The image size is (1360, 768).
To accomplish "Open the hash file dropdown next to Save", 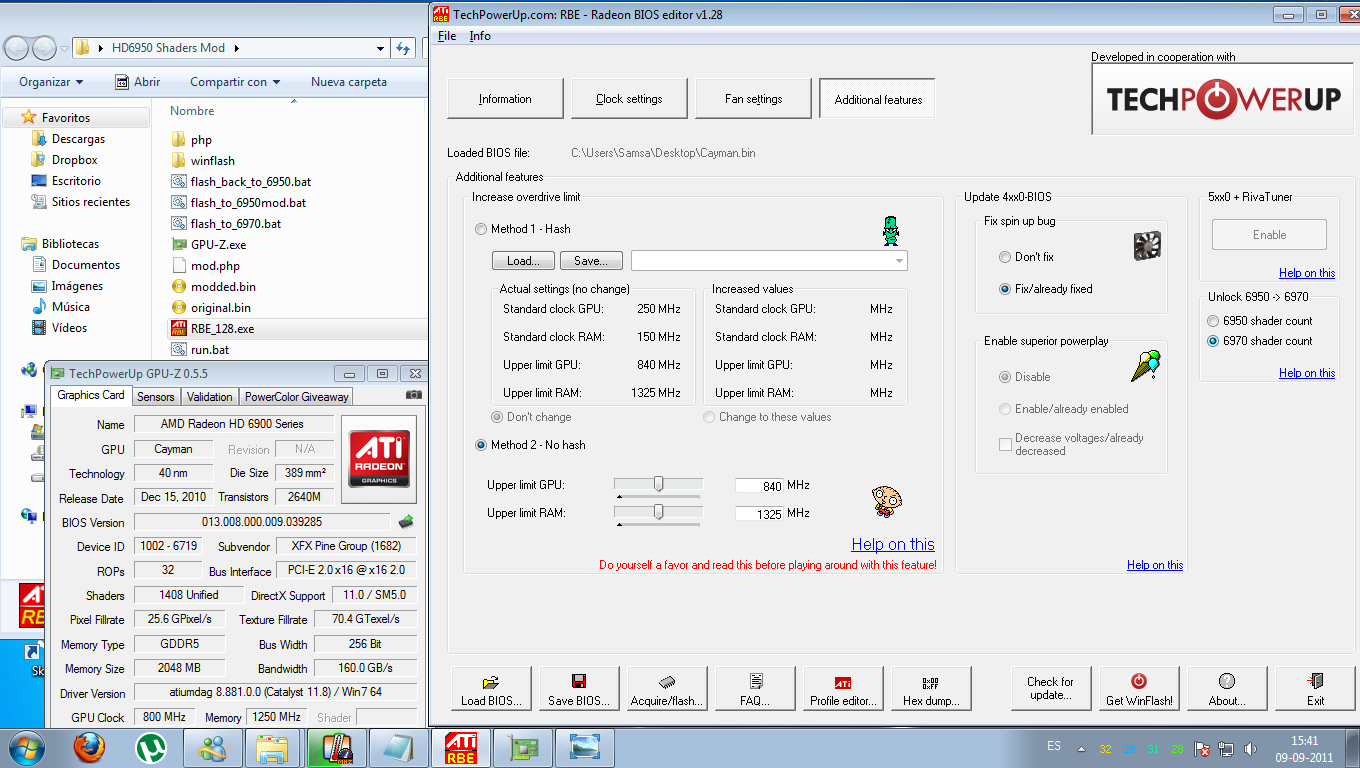I will (900, 261).
